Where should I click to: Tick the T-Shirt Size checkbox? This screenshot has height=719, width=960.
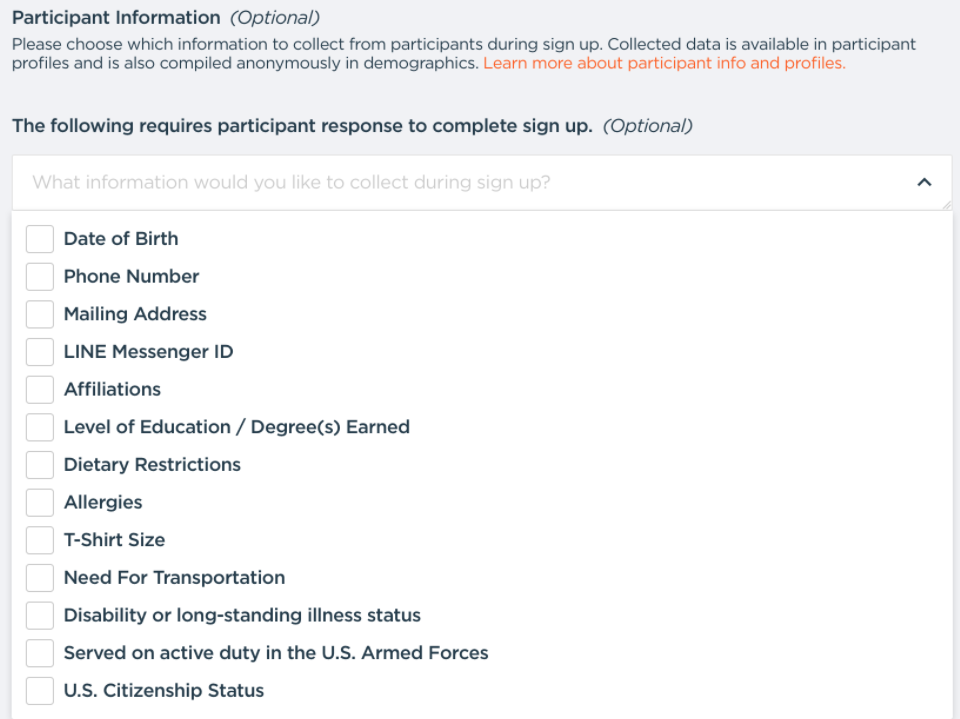[40, 540]
